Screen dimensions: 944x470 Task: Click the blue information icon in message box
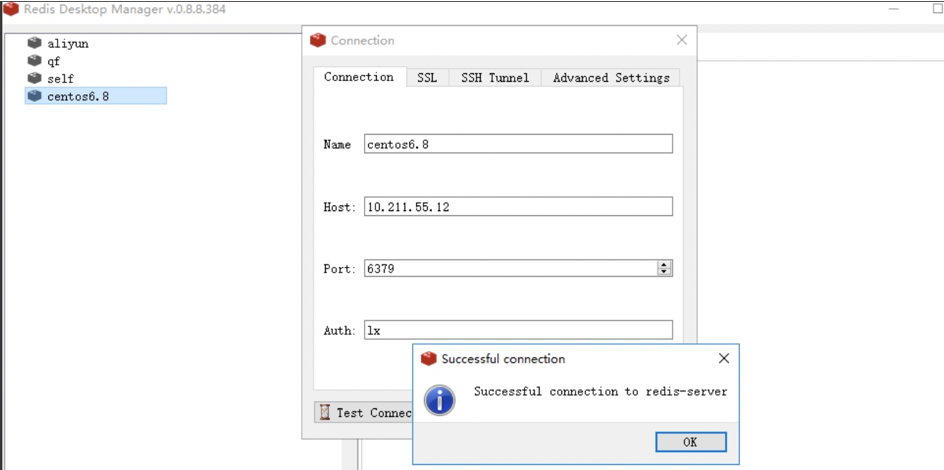(439, 400)
